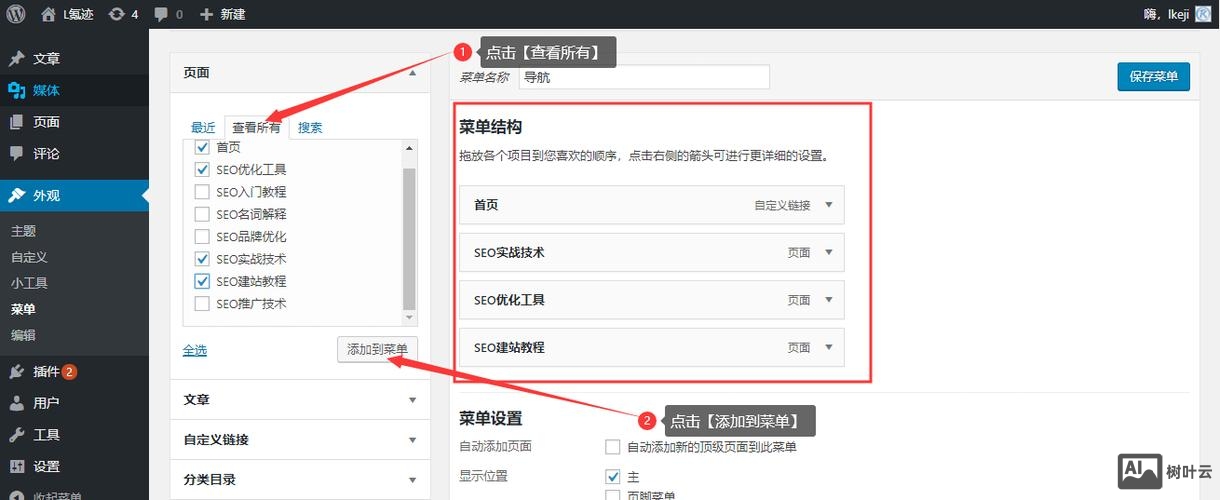The image size is (1220, 500).
Task: Expand the SEO实战技术 menu item arrow
Action: tap(828, 253)
